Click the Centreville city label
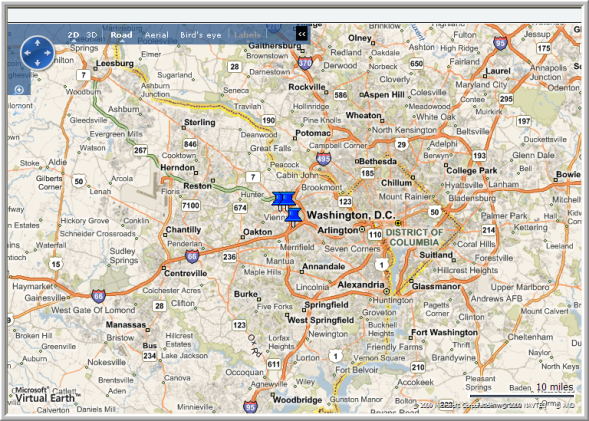The image size is (589, 421). point(186,273)
